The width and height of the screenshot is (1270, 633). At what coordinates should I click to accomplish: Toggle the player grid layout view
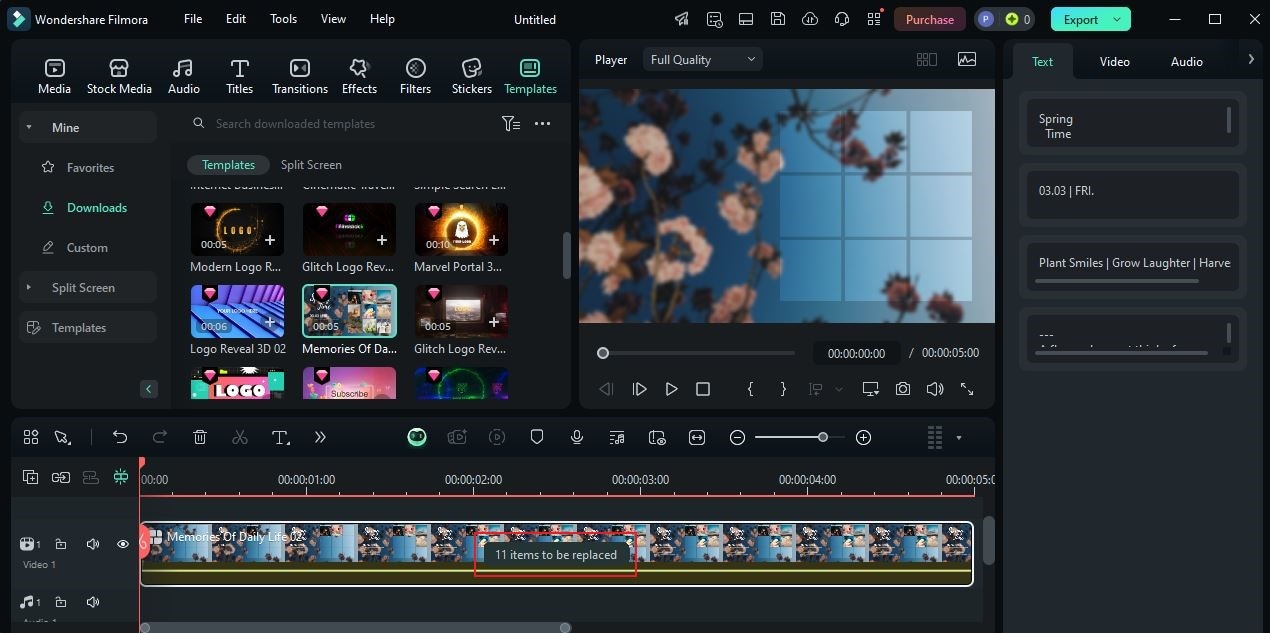927,60
